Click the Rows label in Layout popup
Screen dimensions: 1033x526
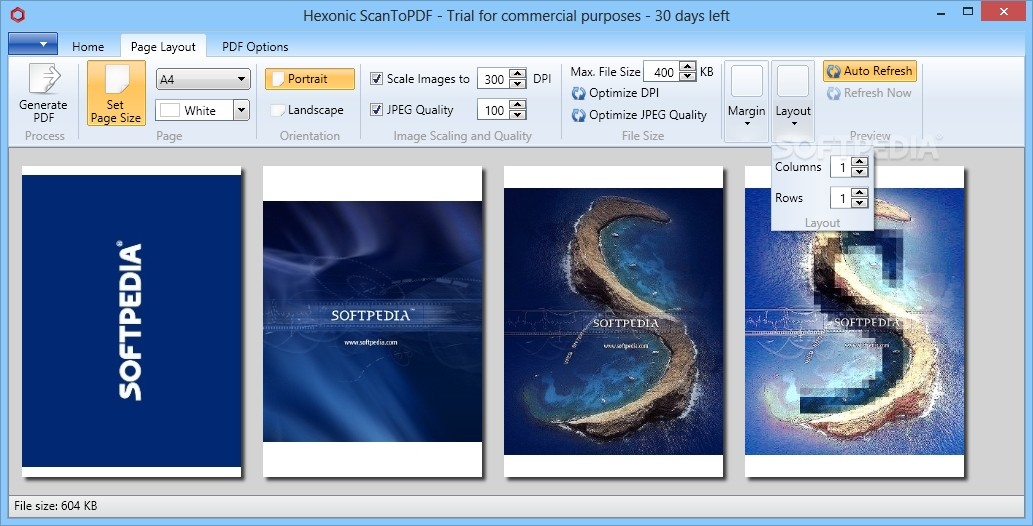[x=789, y=198]
